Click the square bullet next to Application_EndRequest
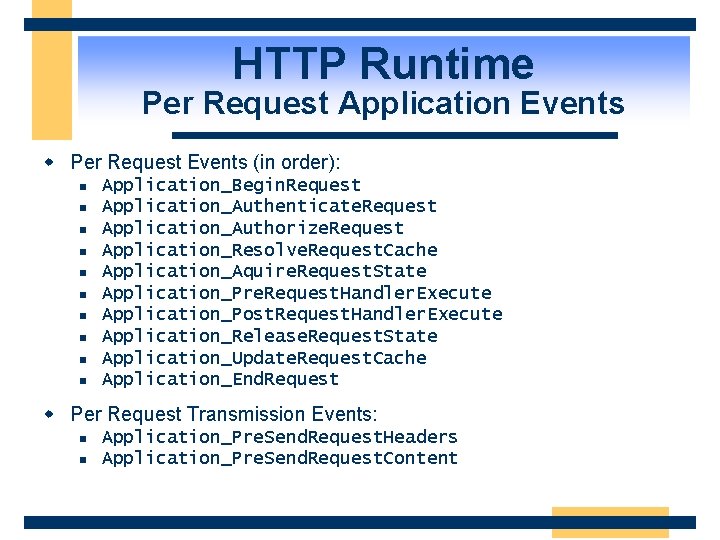The width and height of the screenshot is (720, 540). coord(83,381)
